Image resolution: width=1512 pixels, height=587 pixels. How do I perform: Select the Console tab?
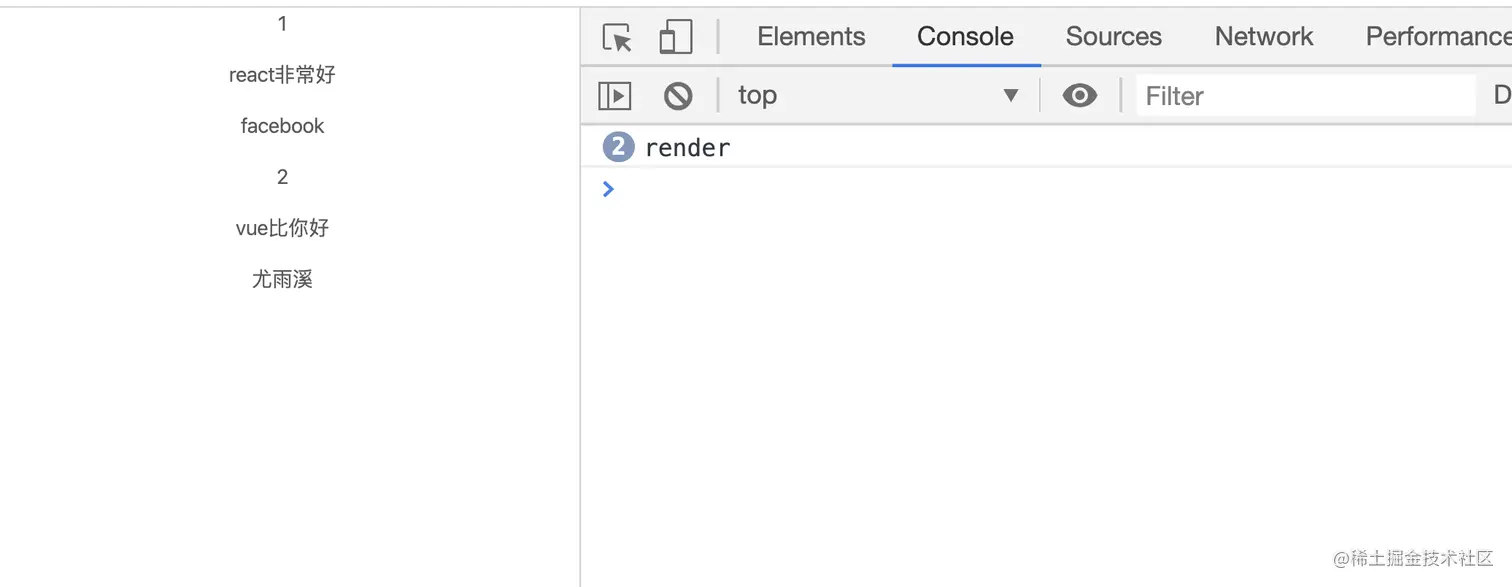coord(965,37)
